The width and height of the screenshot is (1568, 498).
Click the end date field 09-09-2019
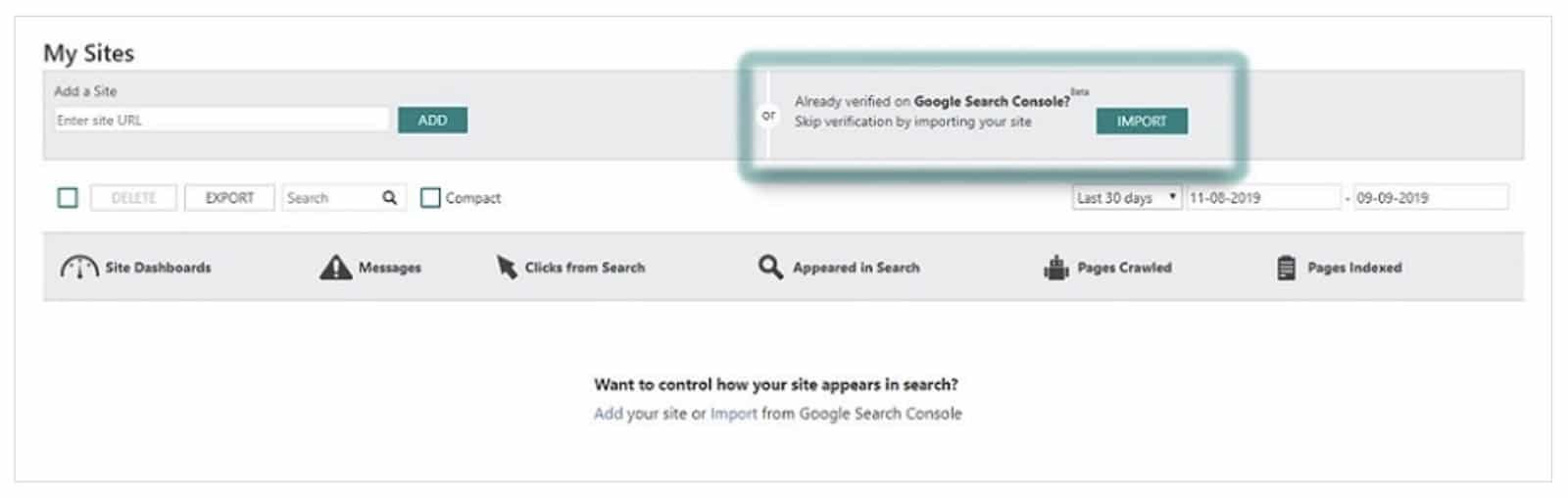pos(1431,197)
